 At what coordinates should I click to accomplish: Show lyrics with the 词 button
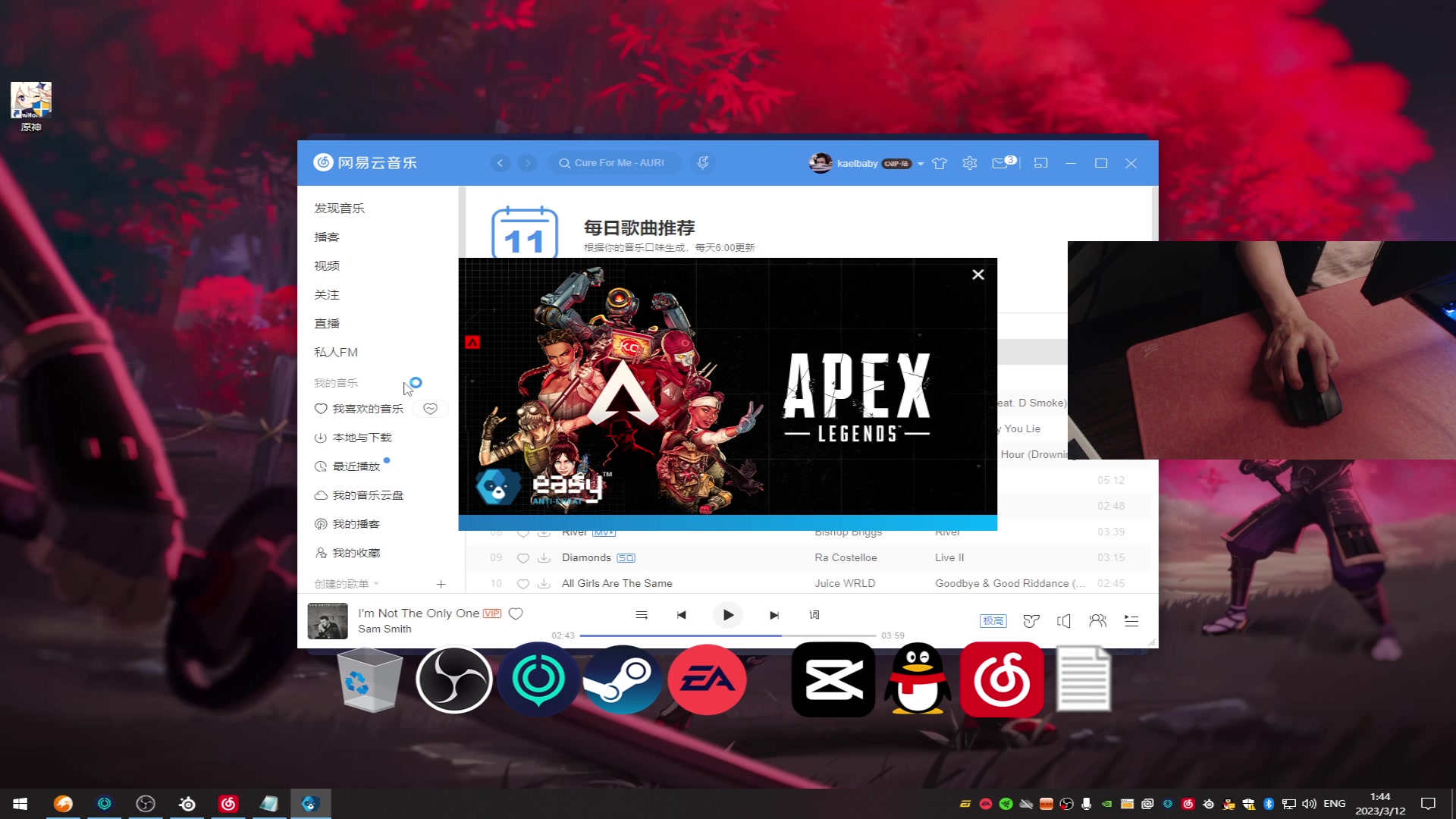pyautogui.click(x=814, y=615)
